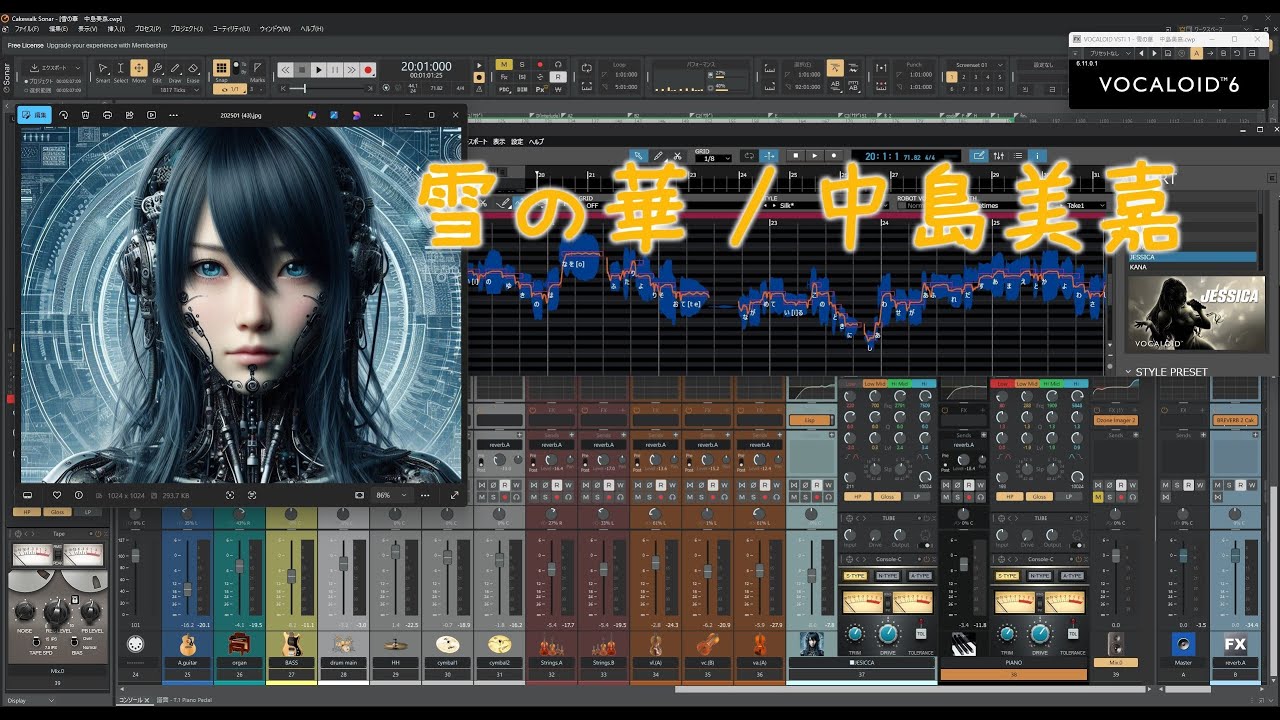Pick the Edit tool

pos(157,70)
